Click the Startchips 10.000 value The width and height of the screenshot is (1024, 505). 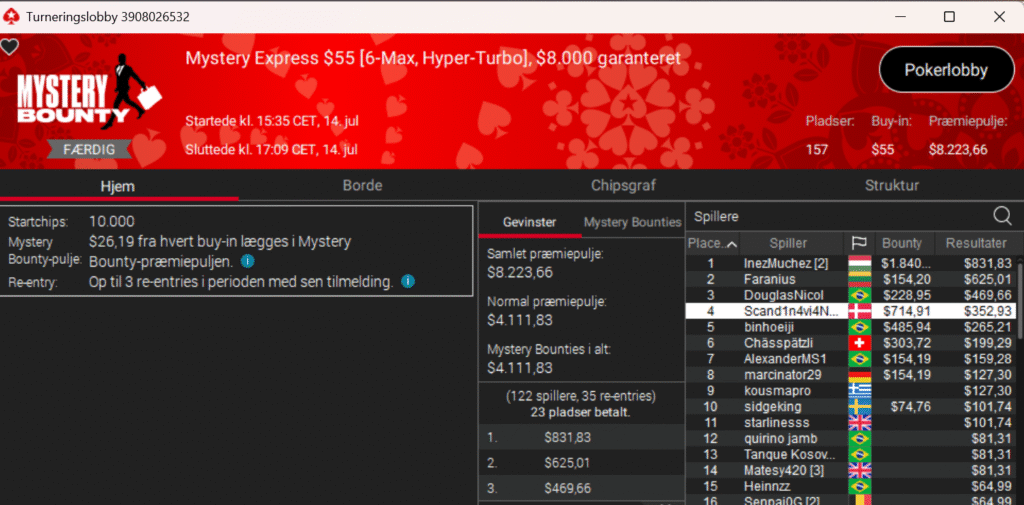coord(112,221)
